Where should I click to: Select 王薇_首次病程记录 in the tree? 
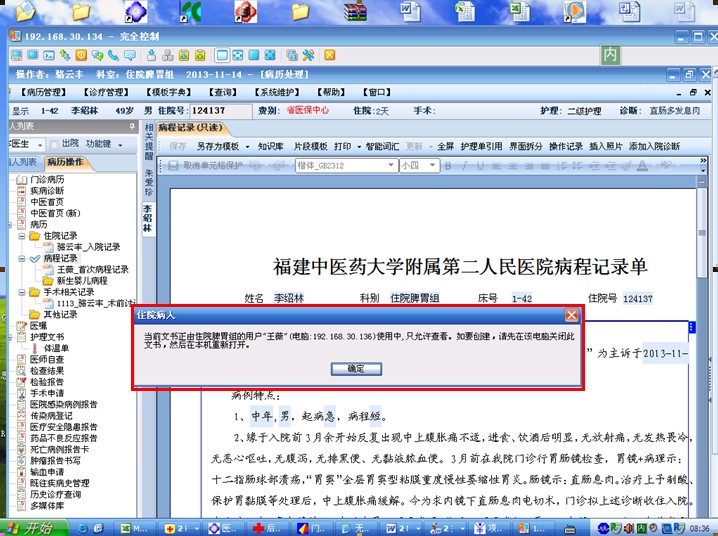pos(92,270)
